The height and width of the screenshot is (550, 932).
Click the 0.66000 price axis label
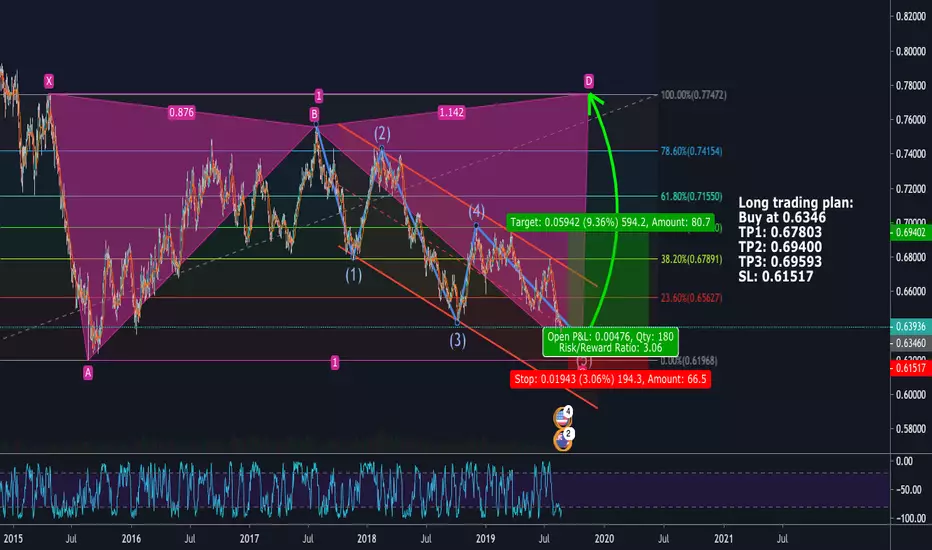click(x=911, y=291)
